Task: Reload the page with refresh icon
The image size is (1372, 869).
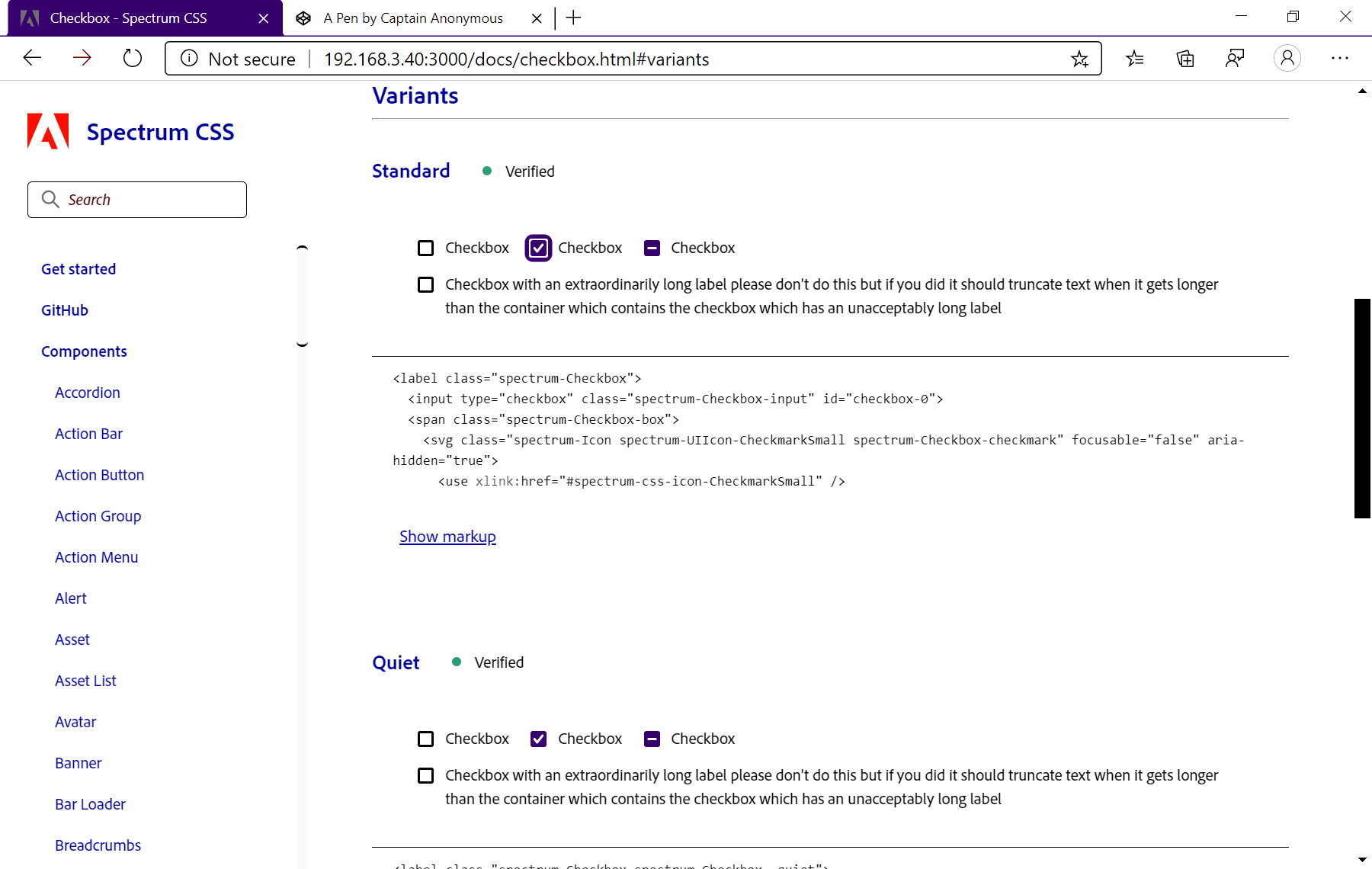Action: click(133, 58)
